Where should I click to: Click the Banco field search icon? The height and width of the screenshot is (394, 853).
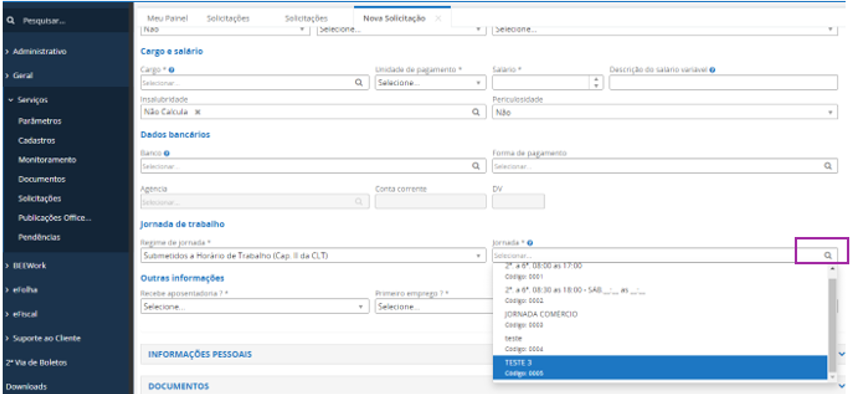coord(475,167)
